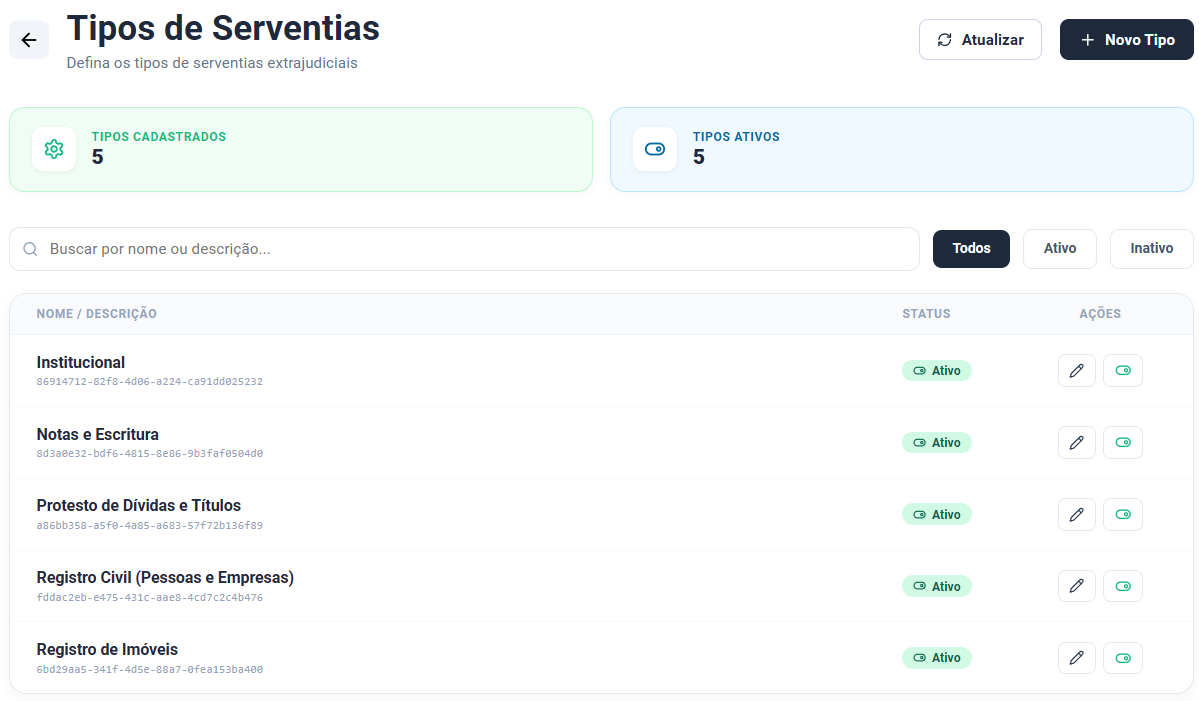Screen dimensions: 1199x701
Task: Edit the Registro de Imóveis type
Action: (x=1077, y=658)
